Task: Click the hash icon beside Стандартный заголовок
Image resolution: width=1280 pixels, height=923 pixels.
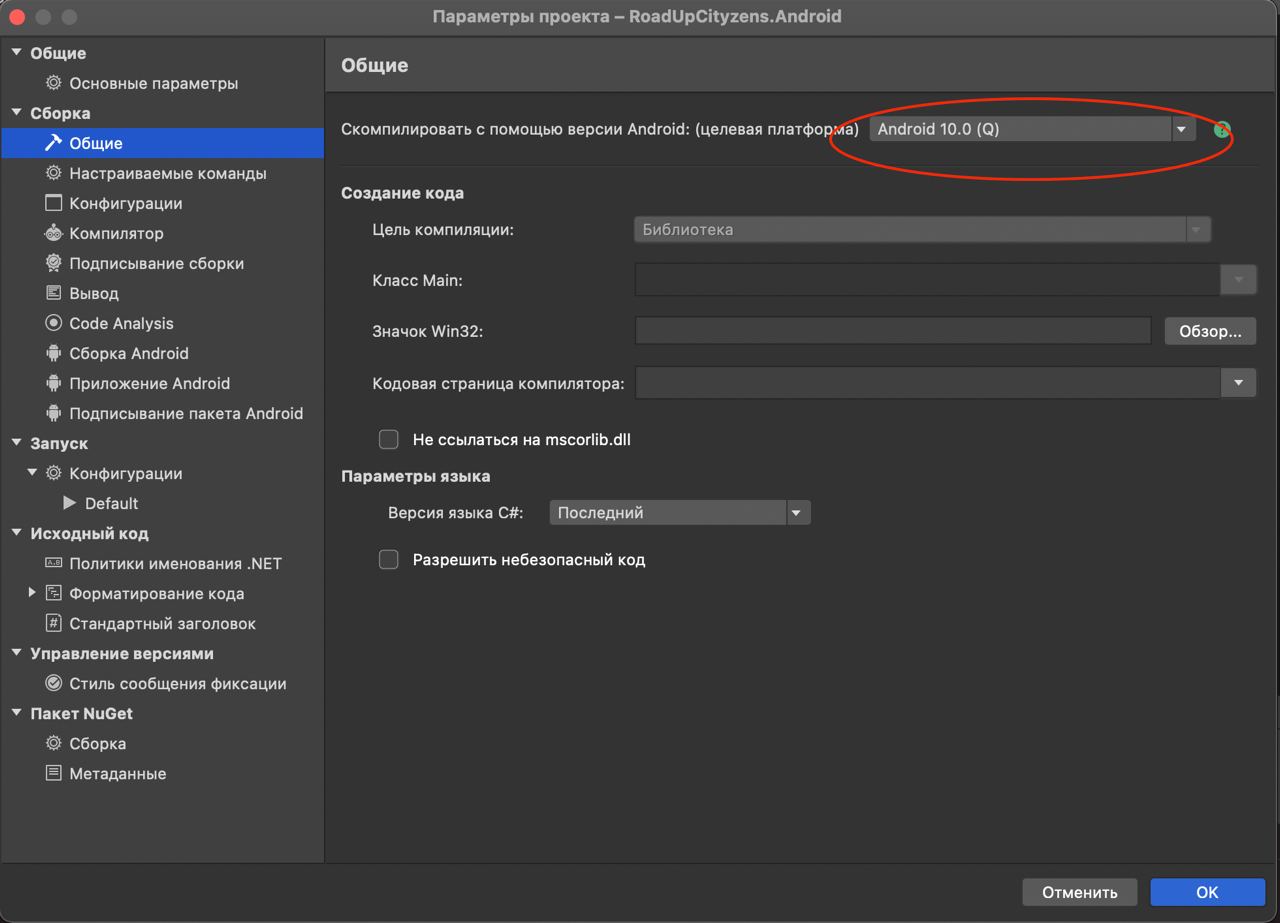Action: [x=54, y=623]
